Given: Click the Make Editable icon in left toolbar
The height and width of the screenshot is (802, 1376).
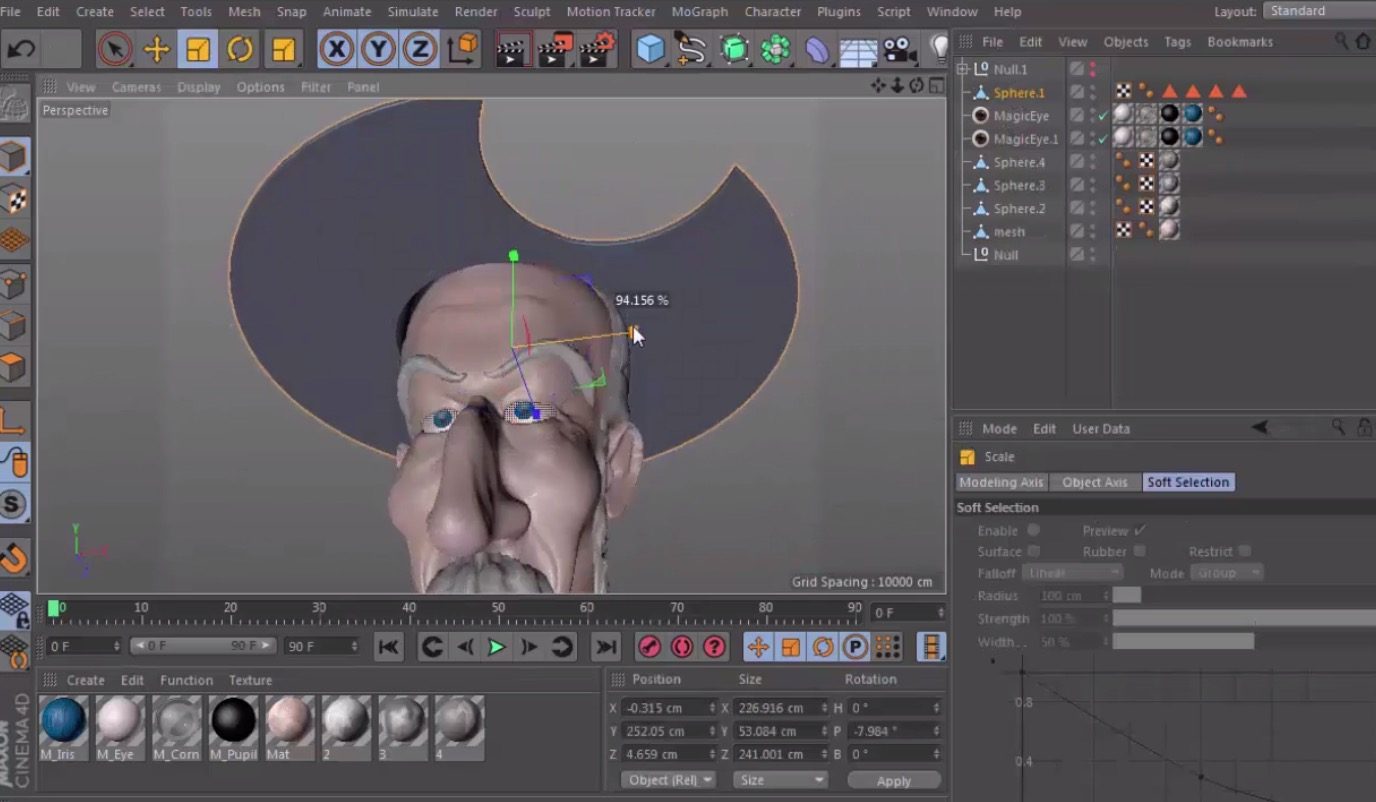Looking at the screenshot, I should pyautogui.click(x=14, y=104).
